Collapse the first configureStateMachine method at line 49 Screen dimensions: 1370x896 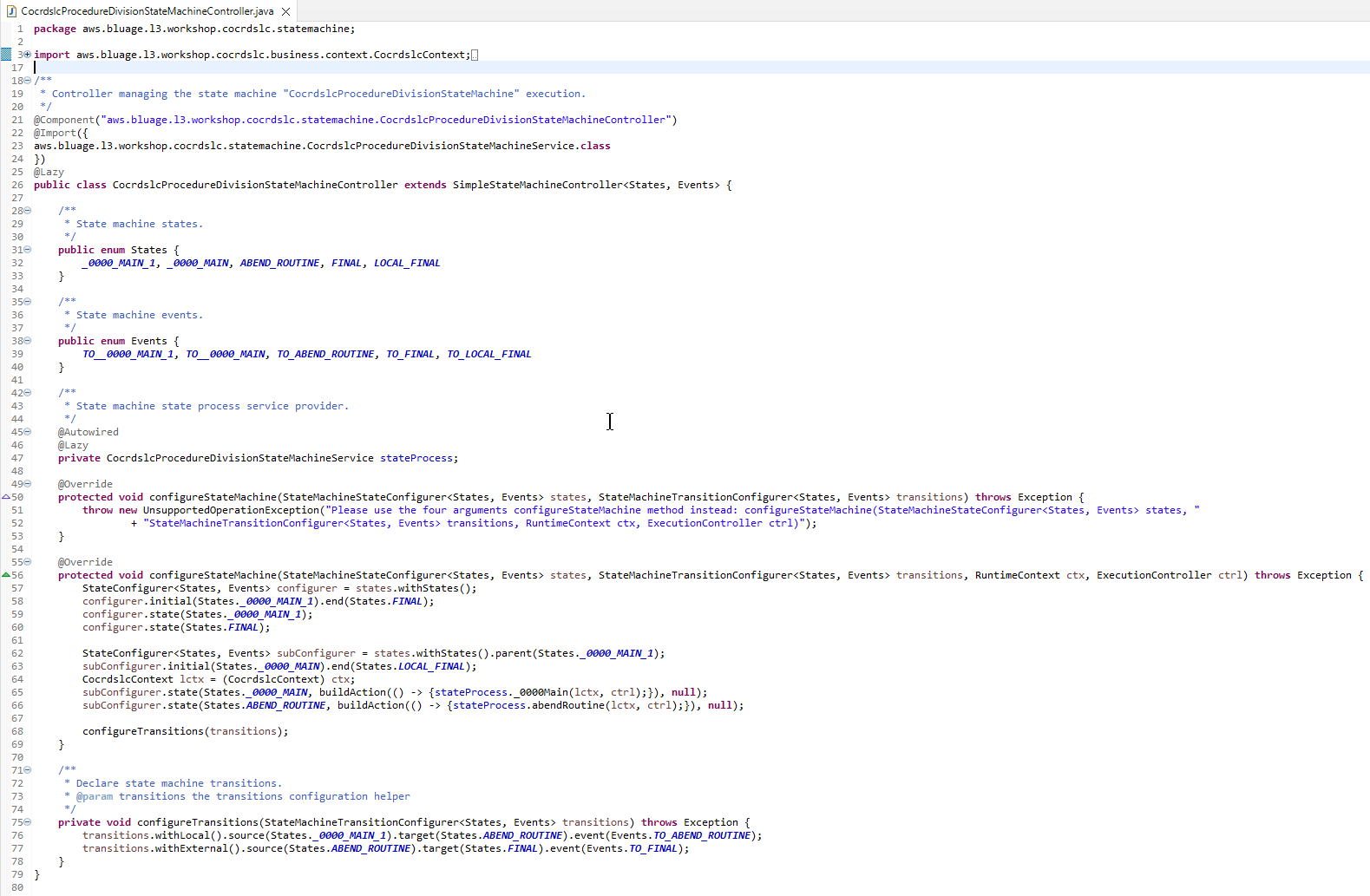pos(28,484)
